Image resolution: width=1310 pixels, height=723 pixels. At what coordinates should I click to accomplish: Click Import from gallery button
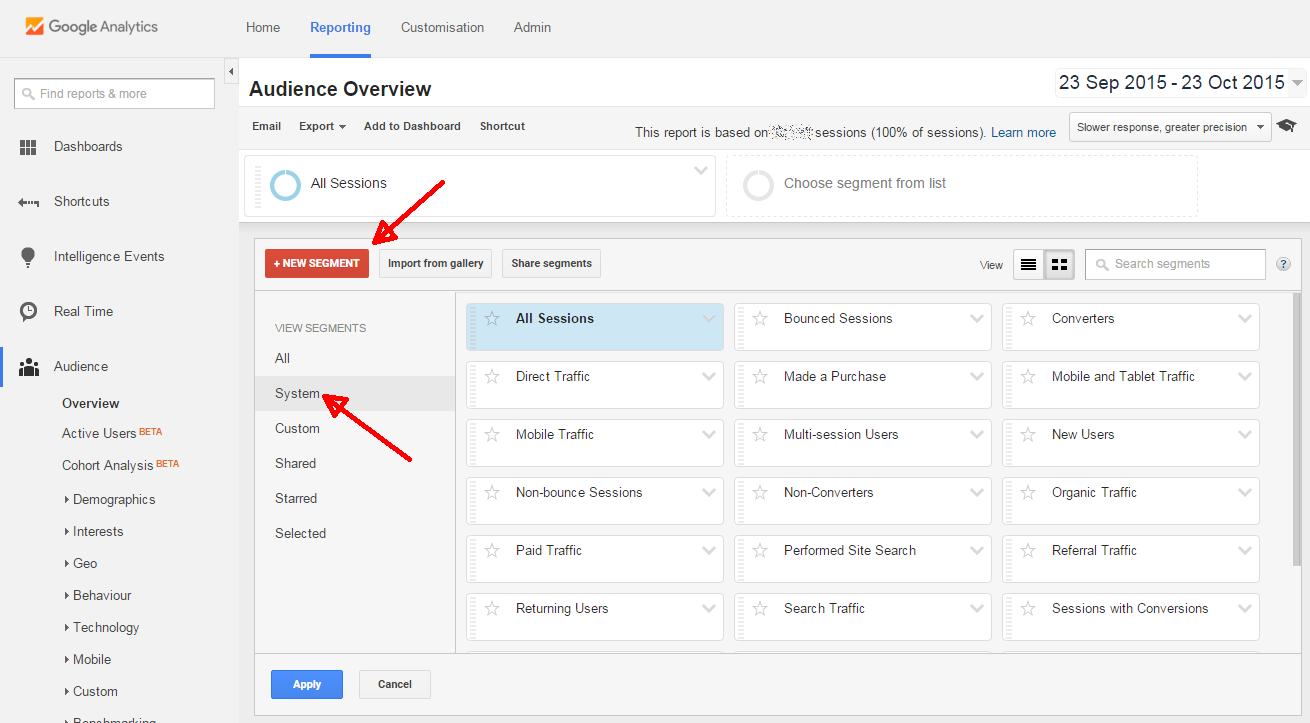pyautogui.click(x=436, y=264)
